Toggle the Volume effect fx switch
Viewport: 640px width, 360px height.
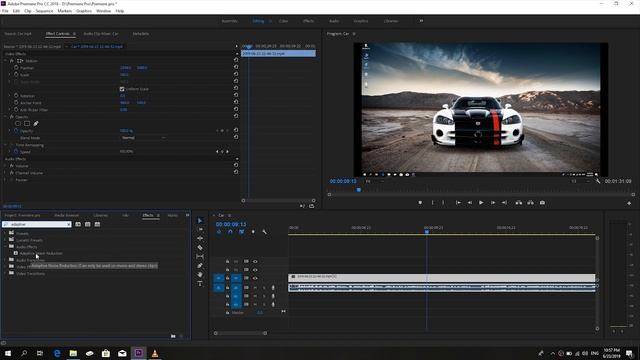[x=12, y=166]
